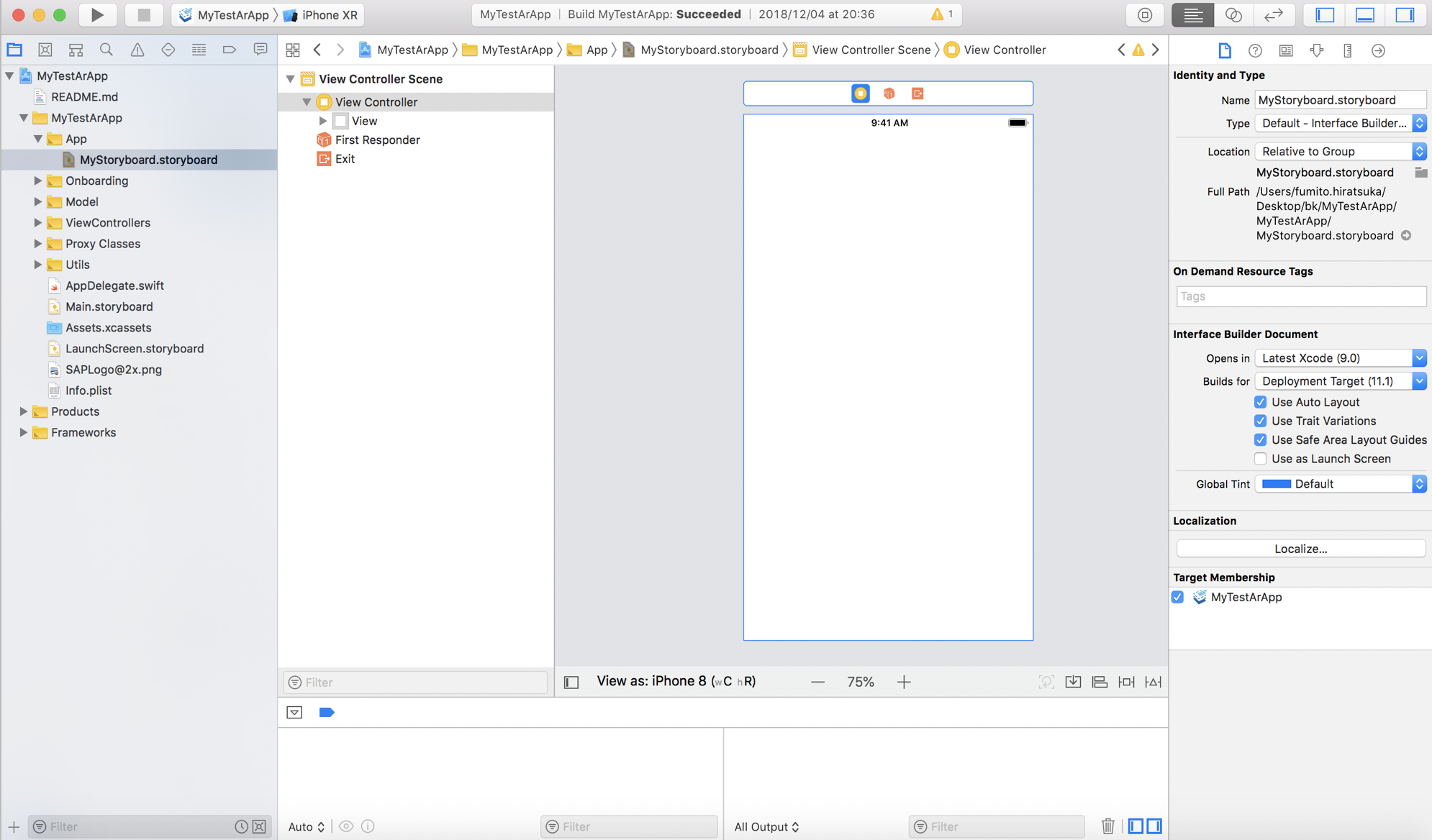Clear console with trash icon
The height and width of the screenshot is (840, 1432).
1107,826
